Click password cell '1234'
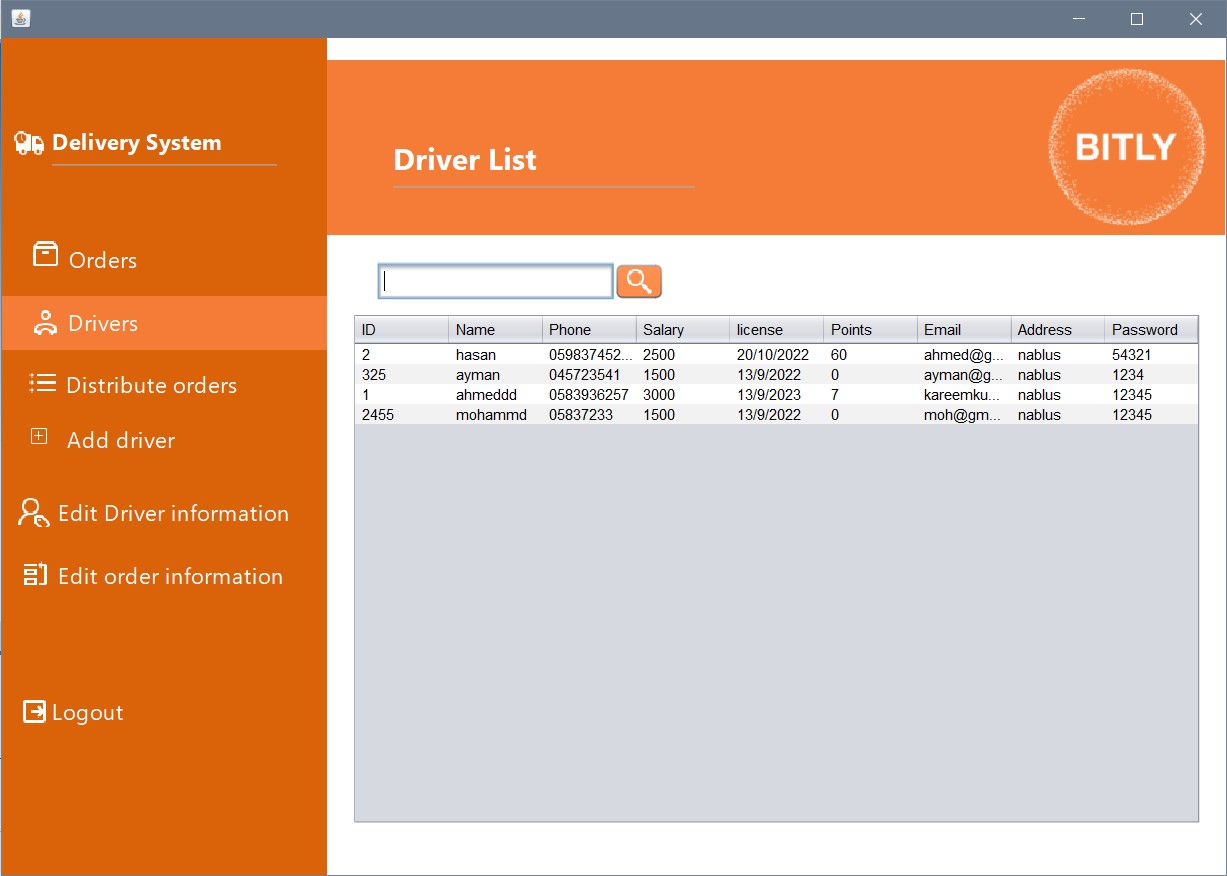 1151,375
